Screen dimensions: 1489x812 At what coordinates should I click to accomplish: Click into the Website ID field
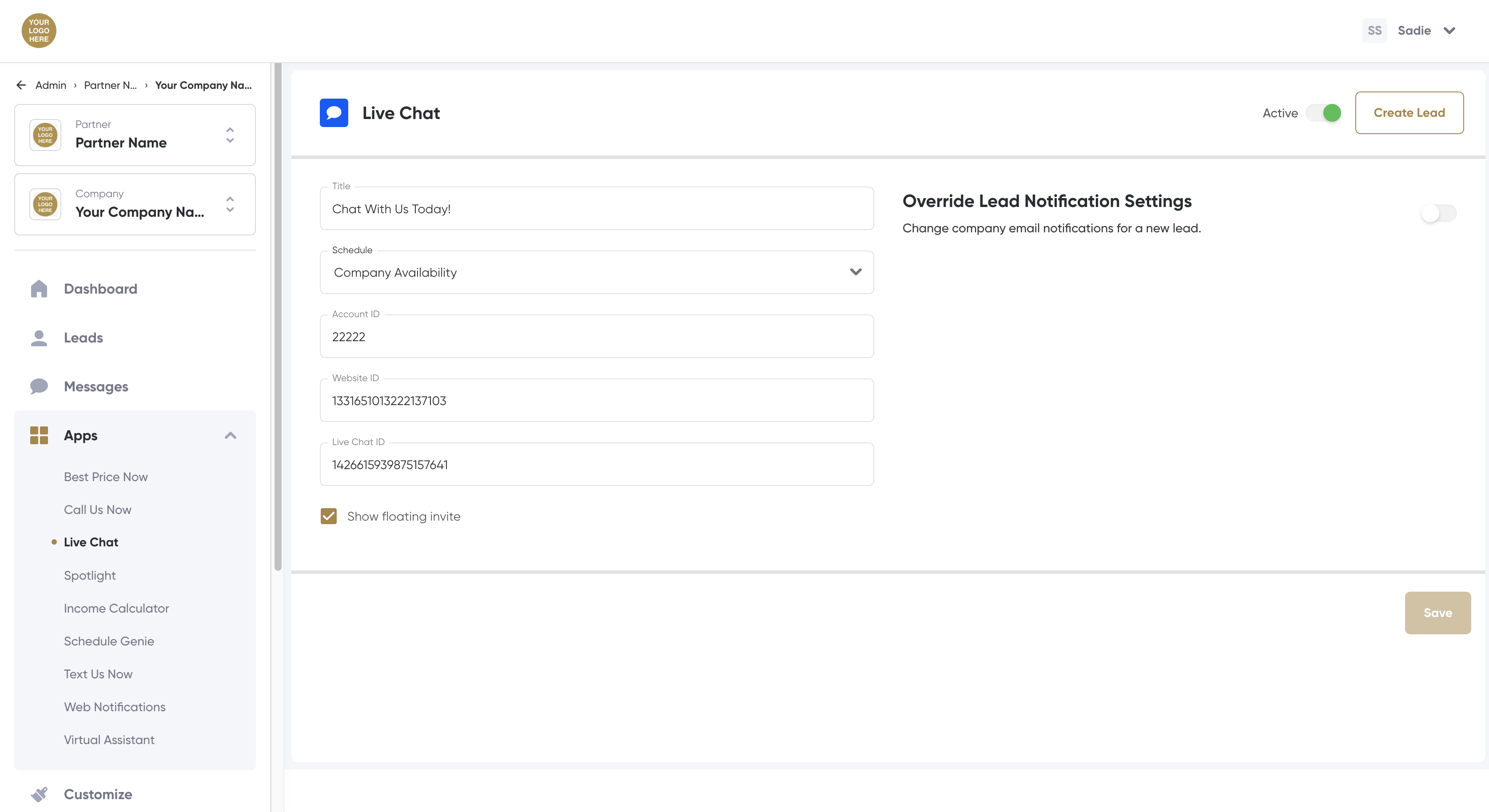pyautogui.click(x=596, y=401)
